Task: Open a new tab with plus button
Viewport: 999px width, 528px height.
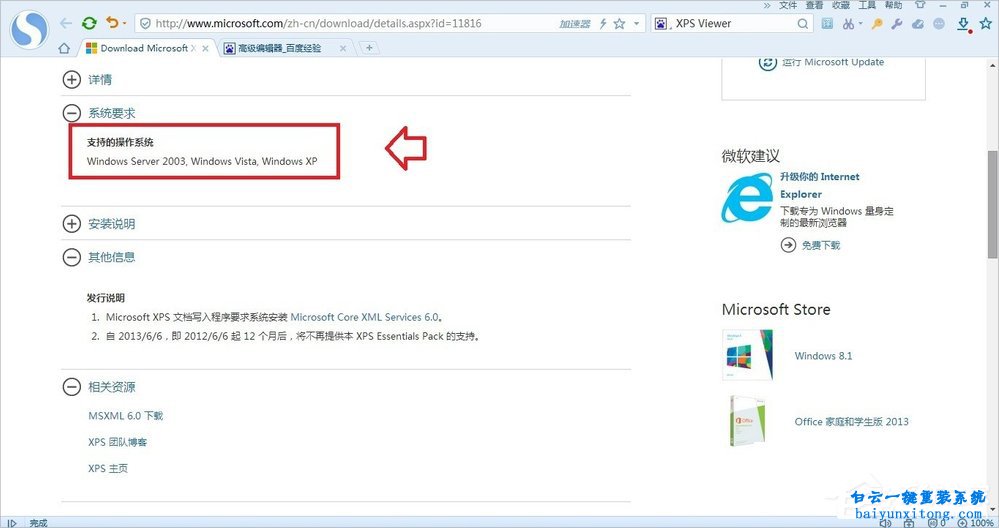Action: pos(368,47)
